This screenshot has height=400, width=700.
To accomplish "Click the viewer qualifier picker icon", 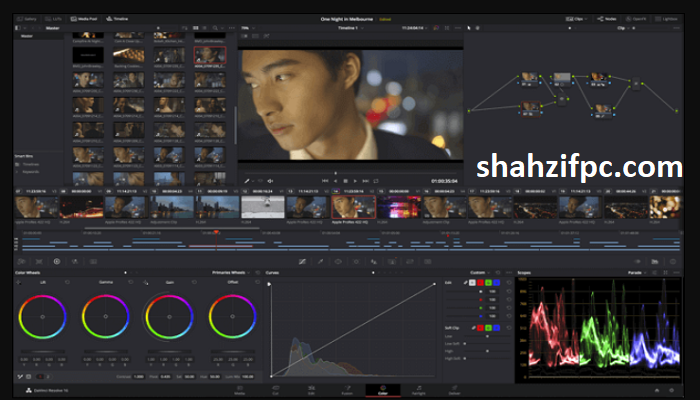I will tap(246, 181).
